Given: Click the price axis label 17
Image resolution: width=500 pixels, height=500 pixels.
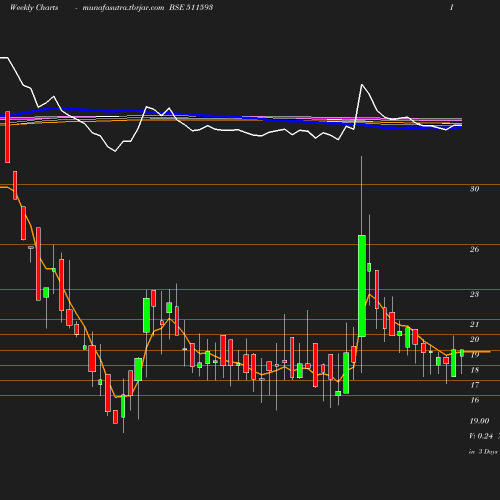Looking at the screenshot, I should pyautogui.click(x=474, y=385).
